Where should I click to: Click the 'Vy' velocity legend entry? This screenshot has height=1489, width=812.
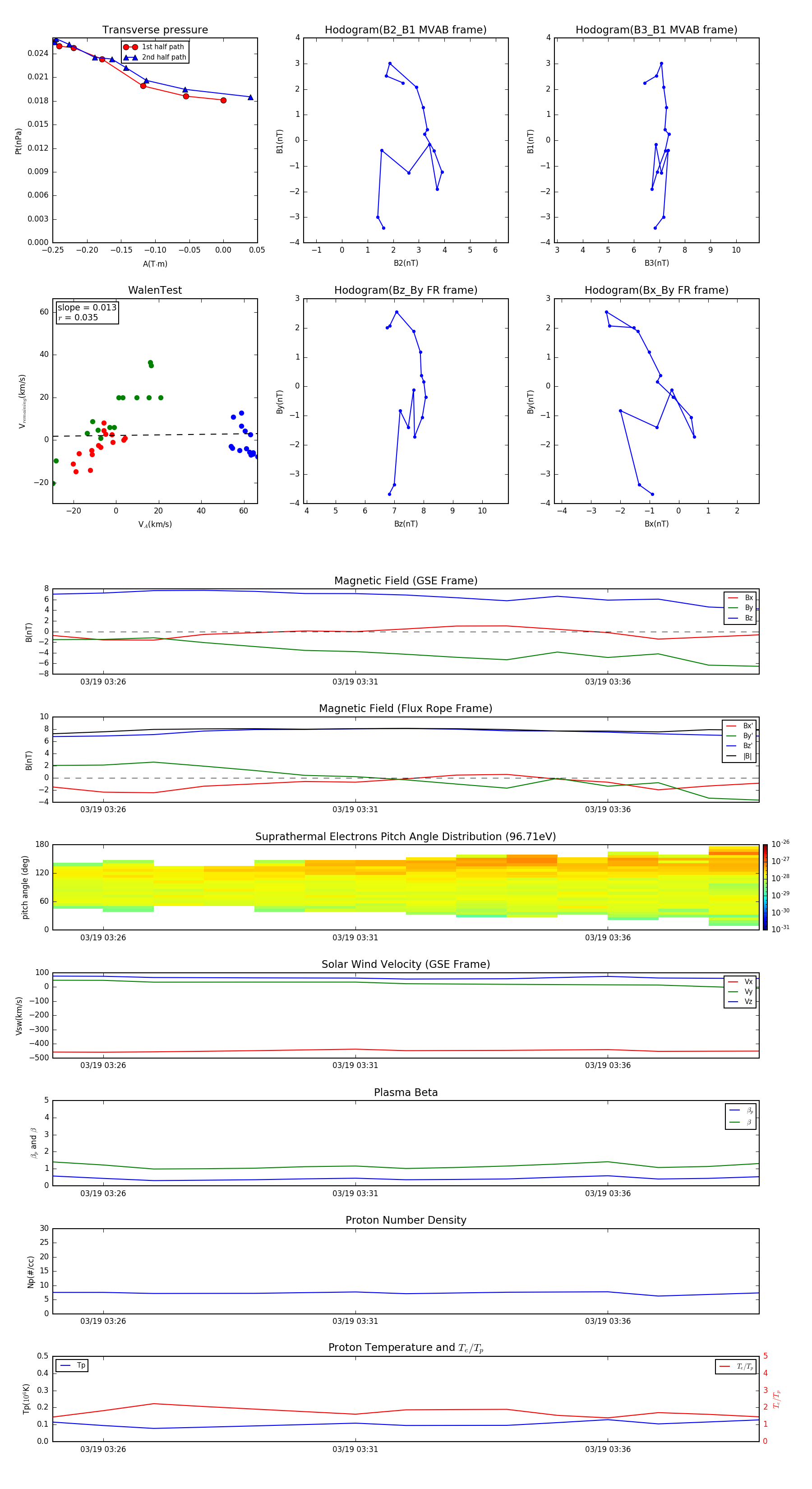tap(740, 991)
